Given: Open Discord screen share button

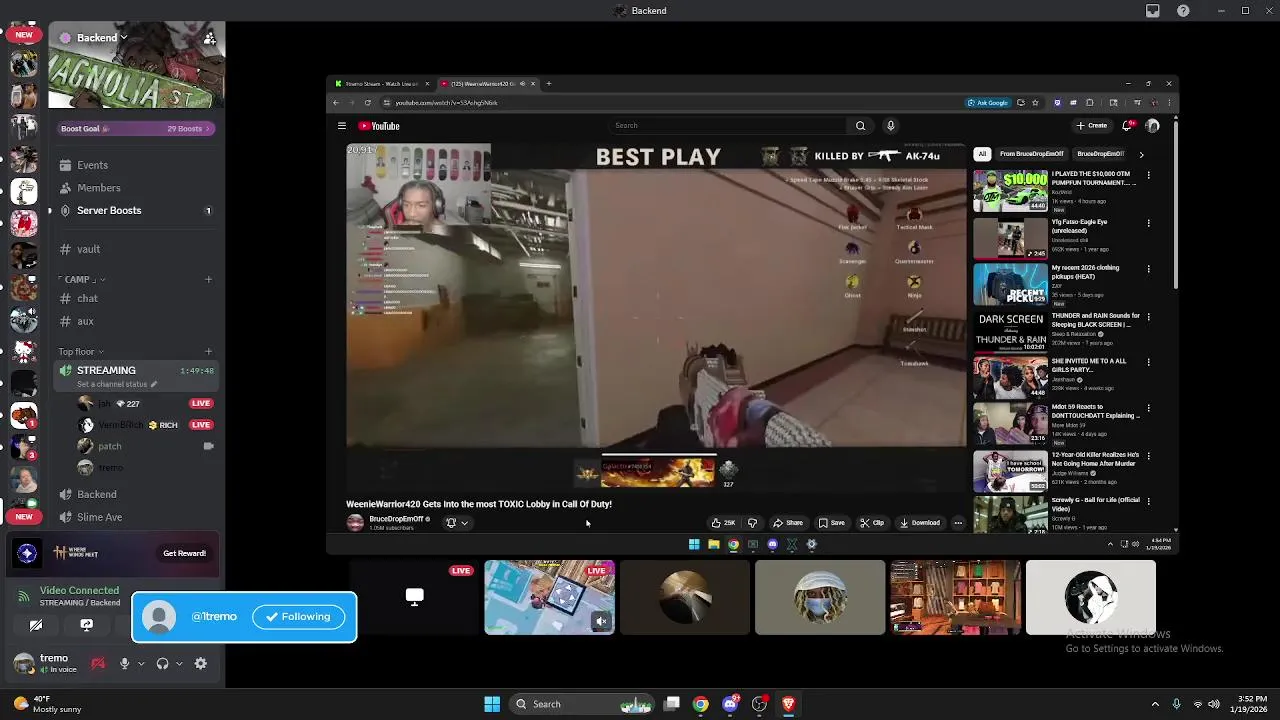Looking at the screenshot, I should tap(86, 625).
